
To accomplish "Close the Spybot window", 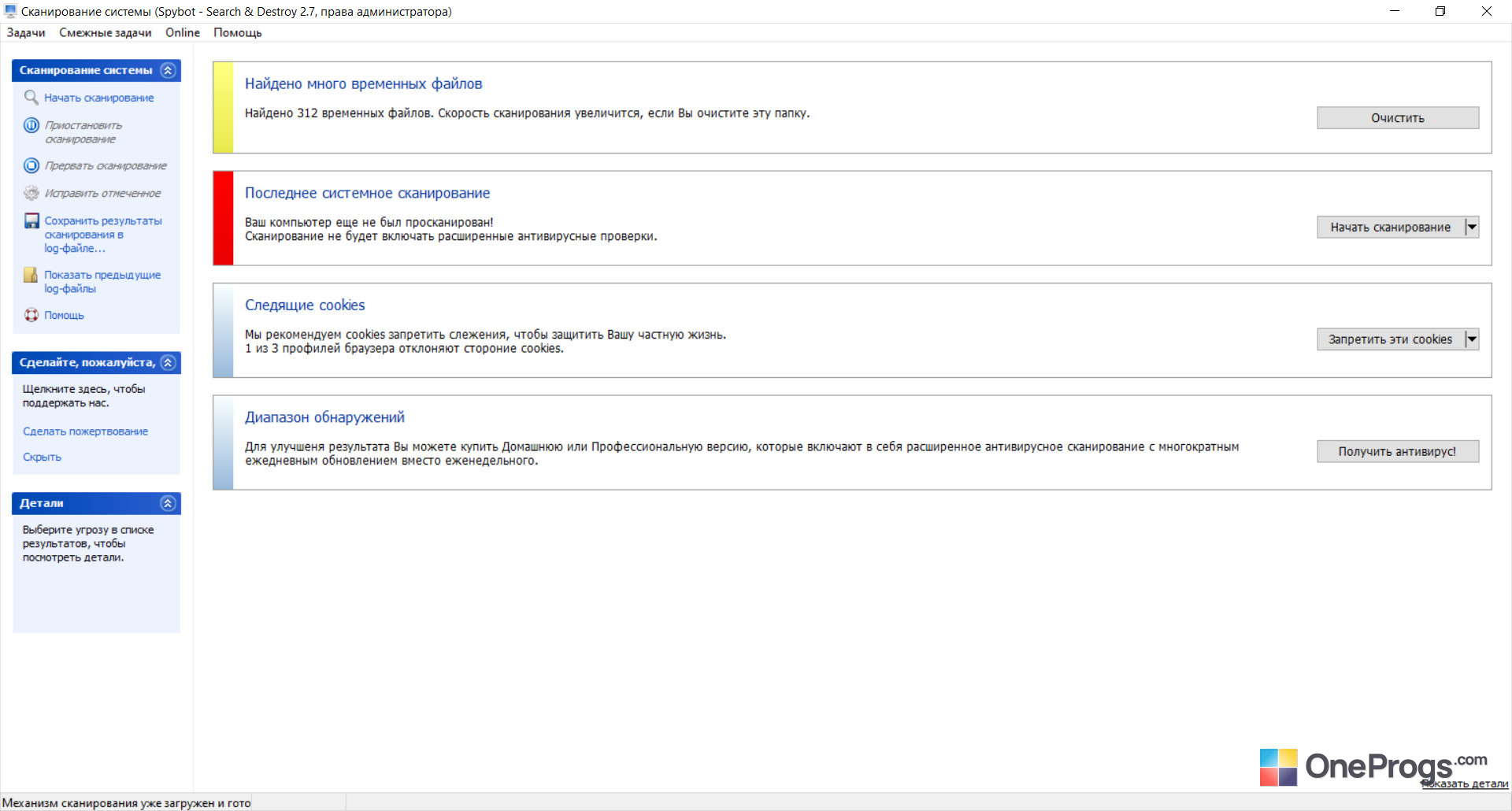I will pos(1487,11).
